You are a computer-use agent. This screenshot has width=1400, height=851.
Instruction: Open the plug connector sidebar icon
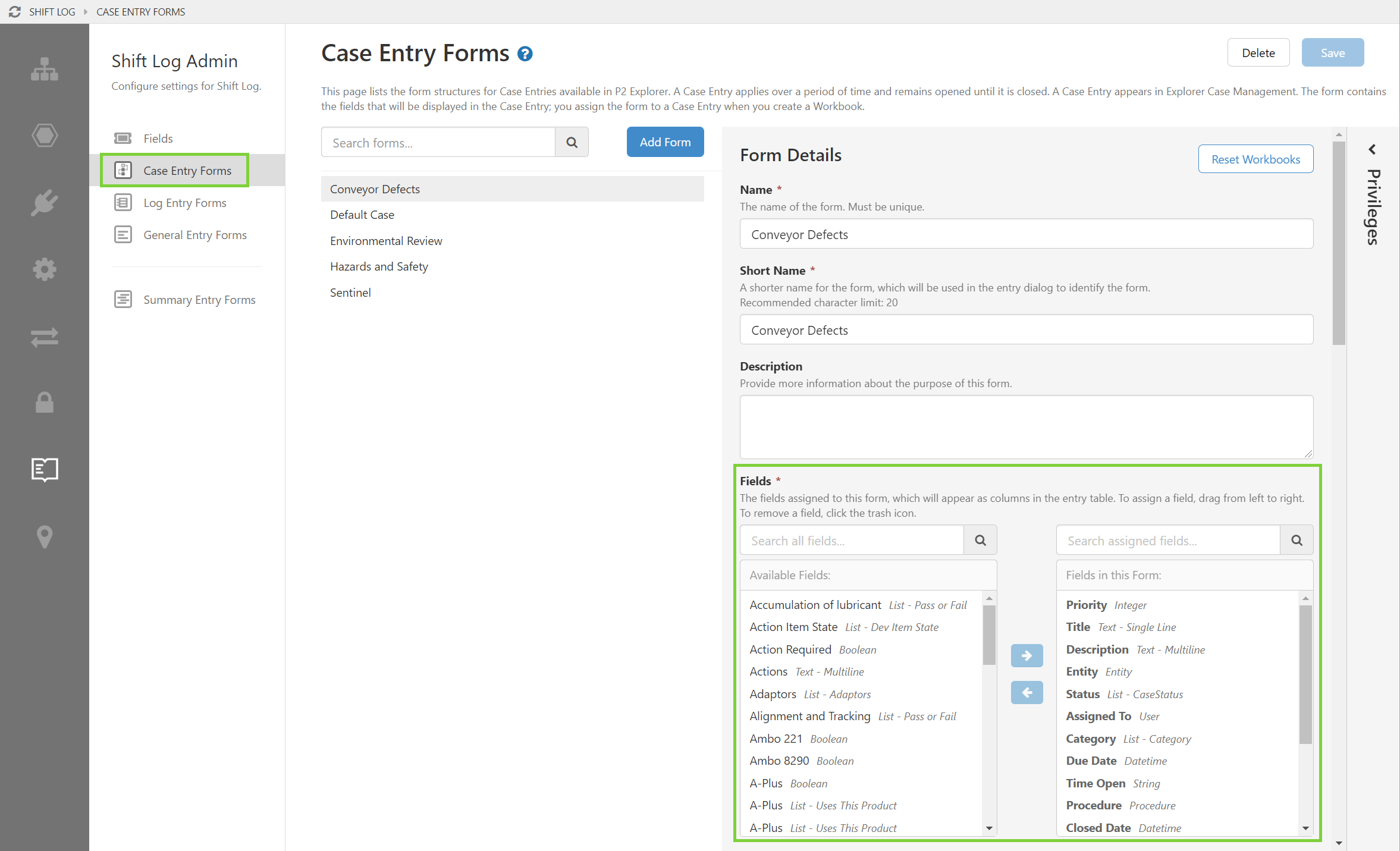pyautogui.click(x=45, y=203)
